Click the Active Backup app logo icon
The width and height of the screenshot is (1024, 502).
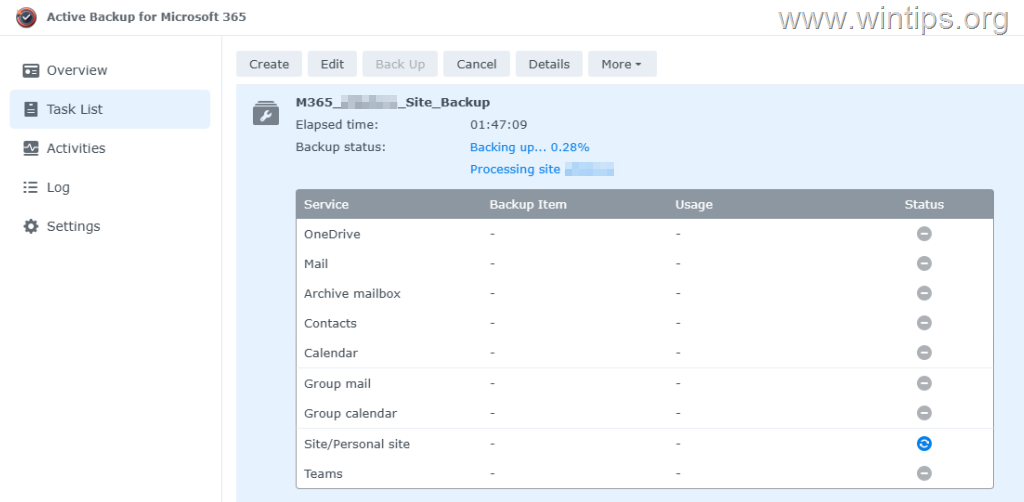26,17
